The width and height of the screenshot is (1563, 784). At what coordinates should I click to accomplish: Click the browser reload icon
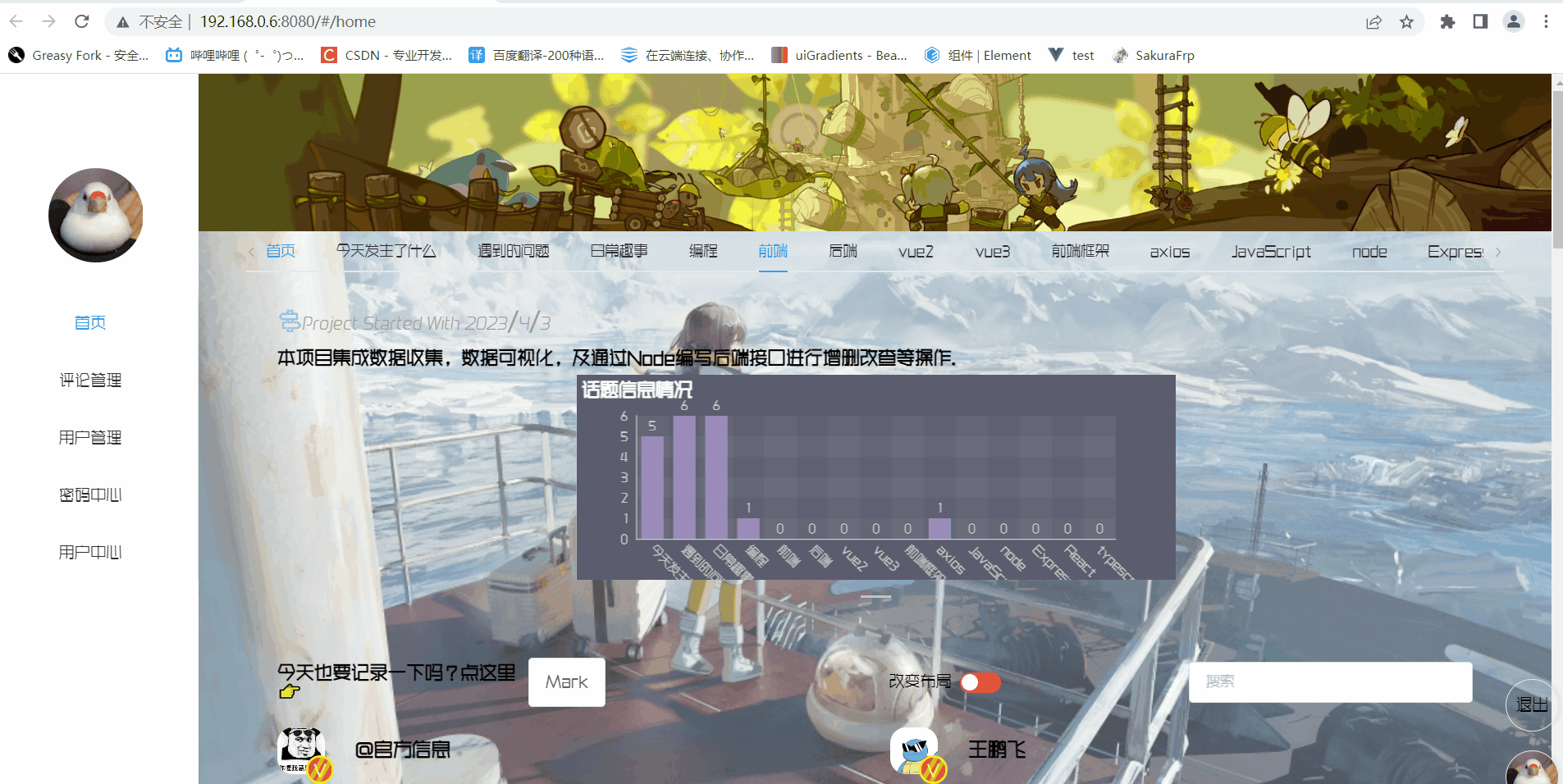click(81, 22)
